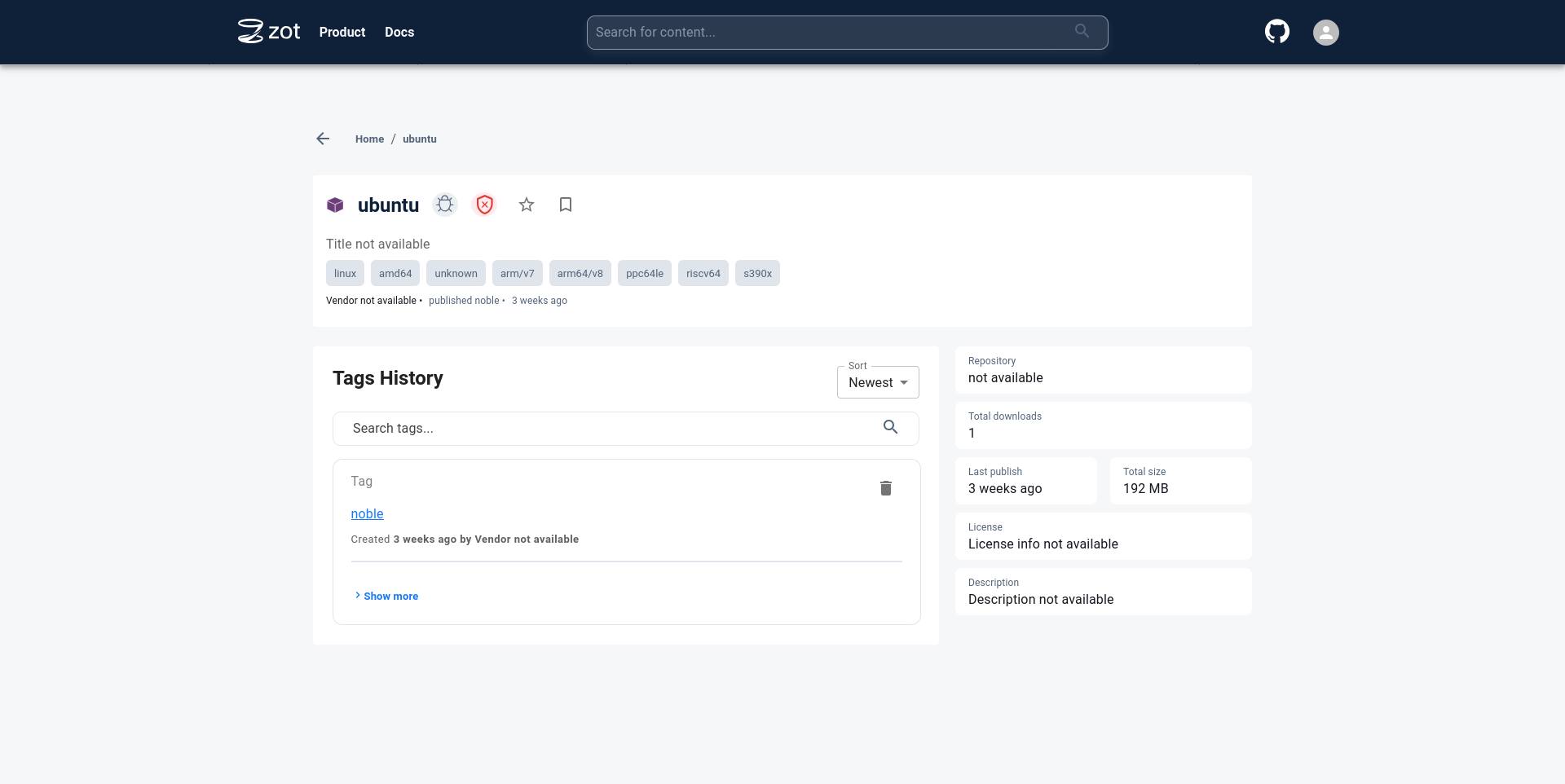Click the back arrow icon
The height and width of the screenshot is (784, 1565).
(323, 139)
